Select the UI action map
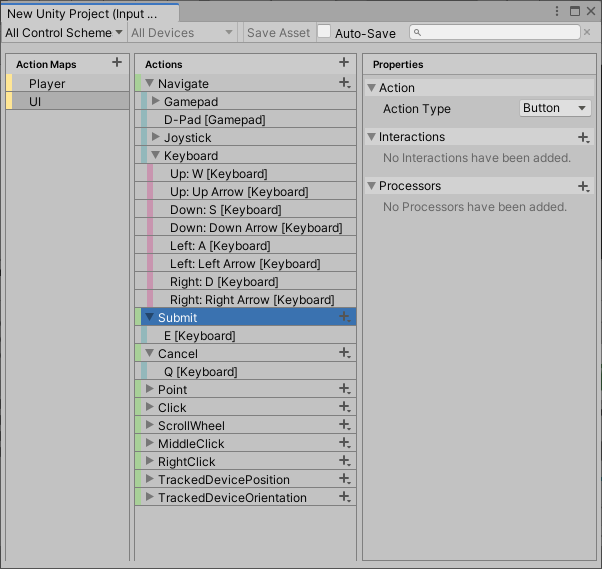602x569 pixels. (68, 101)
